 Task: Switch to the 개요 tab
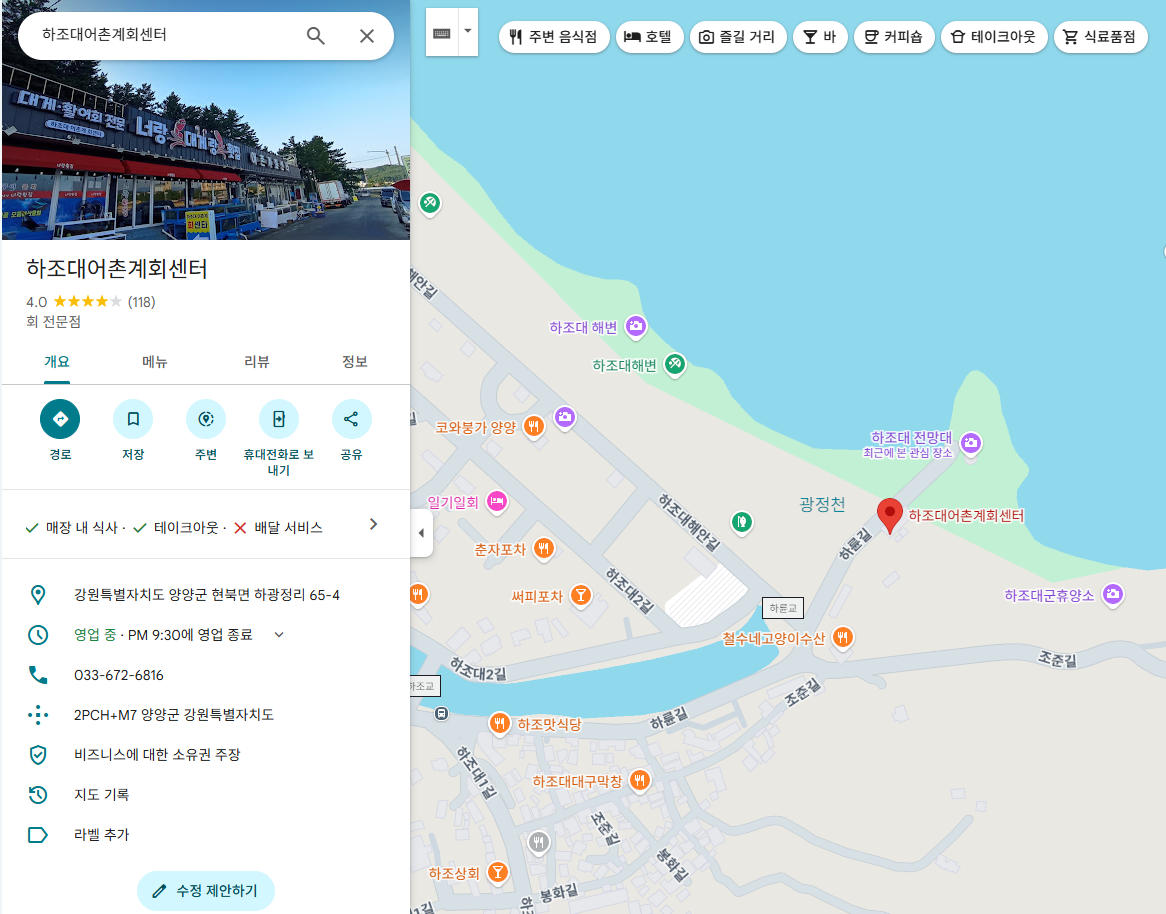(x=57, y=362)
